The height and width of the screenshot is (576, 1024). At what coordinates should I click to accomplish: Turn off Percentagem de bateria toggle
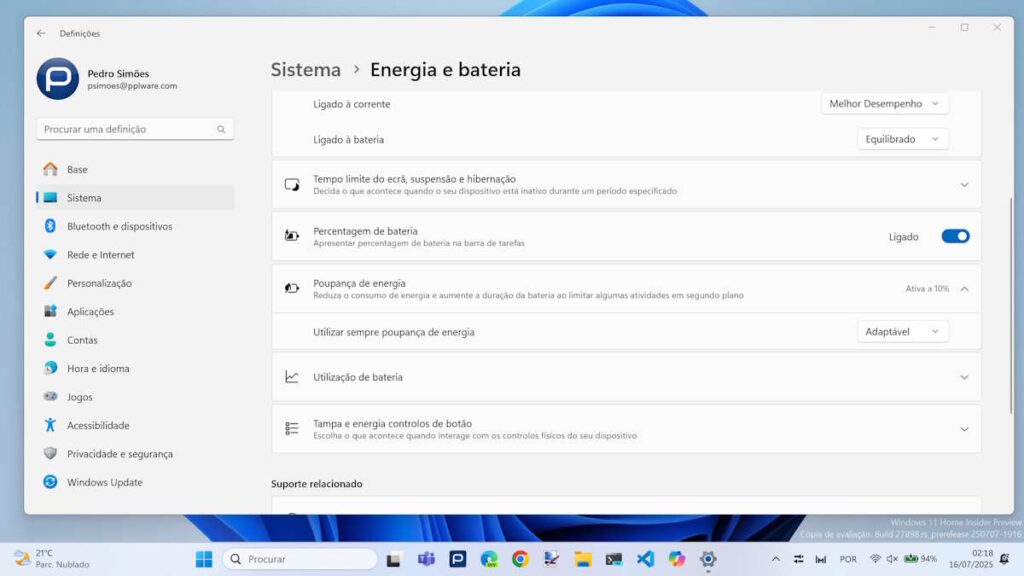tap(955, 237)
